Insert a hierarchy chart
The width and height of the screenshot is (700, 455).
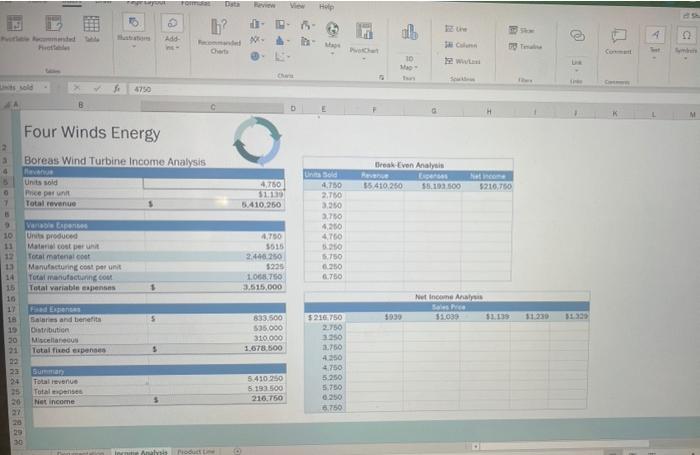pyautogui.click(x=282, y=24)
